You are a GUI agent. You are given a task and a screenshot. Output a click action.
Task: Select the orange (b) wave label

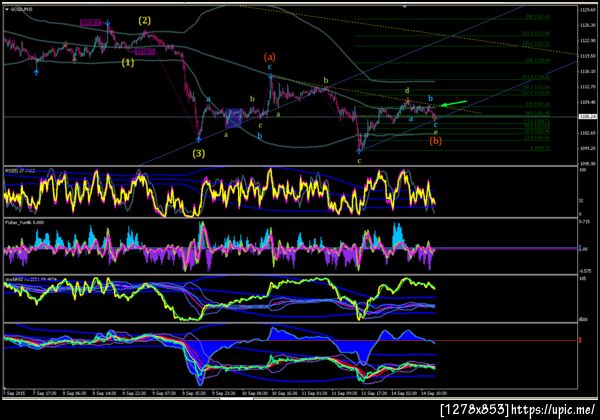tap(435, 141)
